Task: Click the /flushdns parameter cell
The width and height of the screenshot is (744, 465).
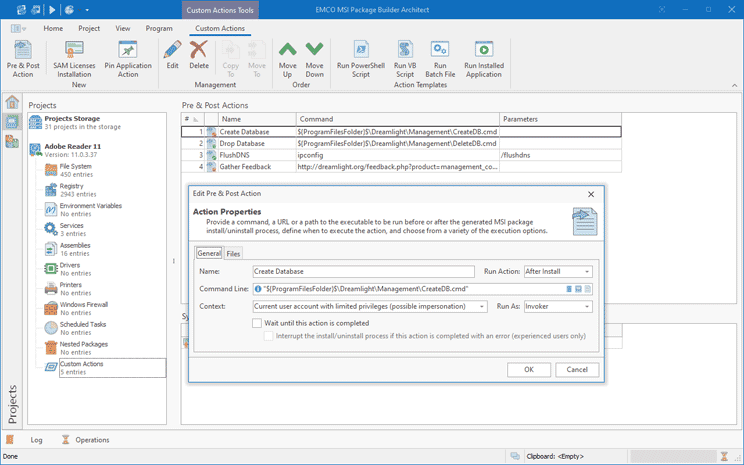Action: tap(560, 155)
